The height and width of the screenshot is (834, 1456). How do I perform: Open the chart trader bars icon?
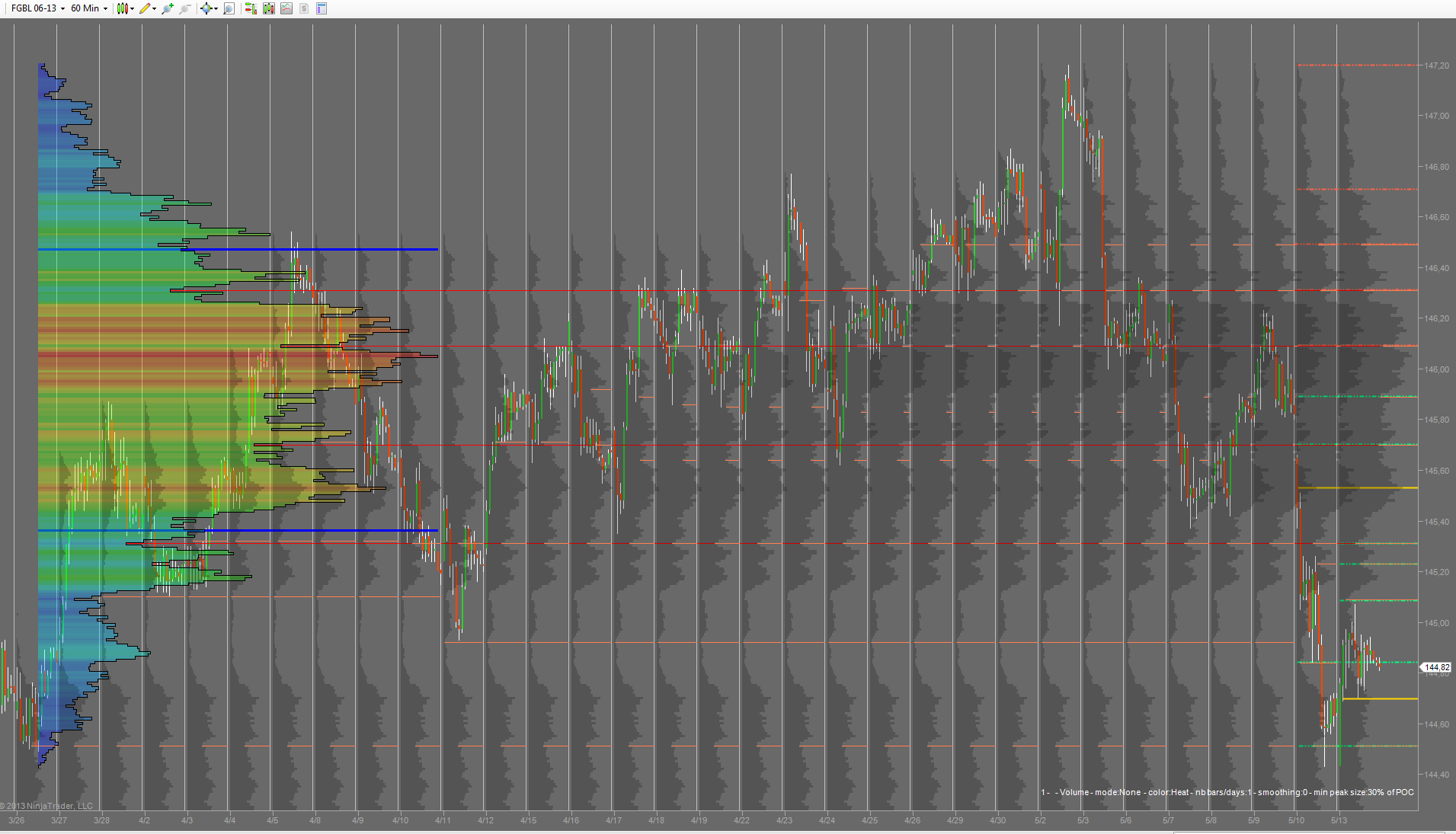pyautogui.click(x=251, y=8)
